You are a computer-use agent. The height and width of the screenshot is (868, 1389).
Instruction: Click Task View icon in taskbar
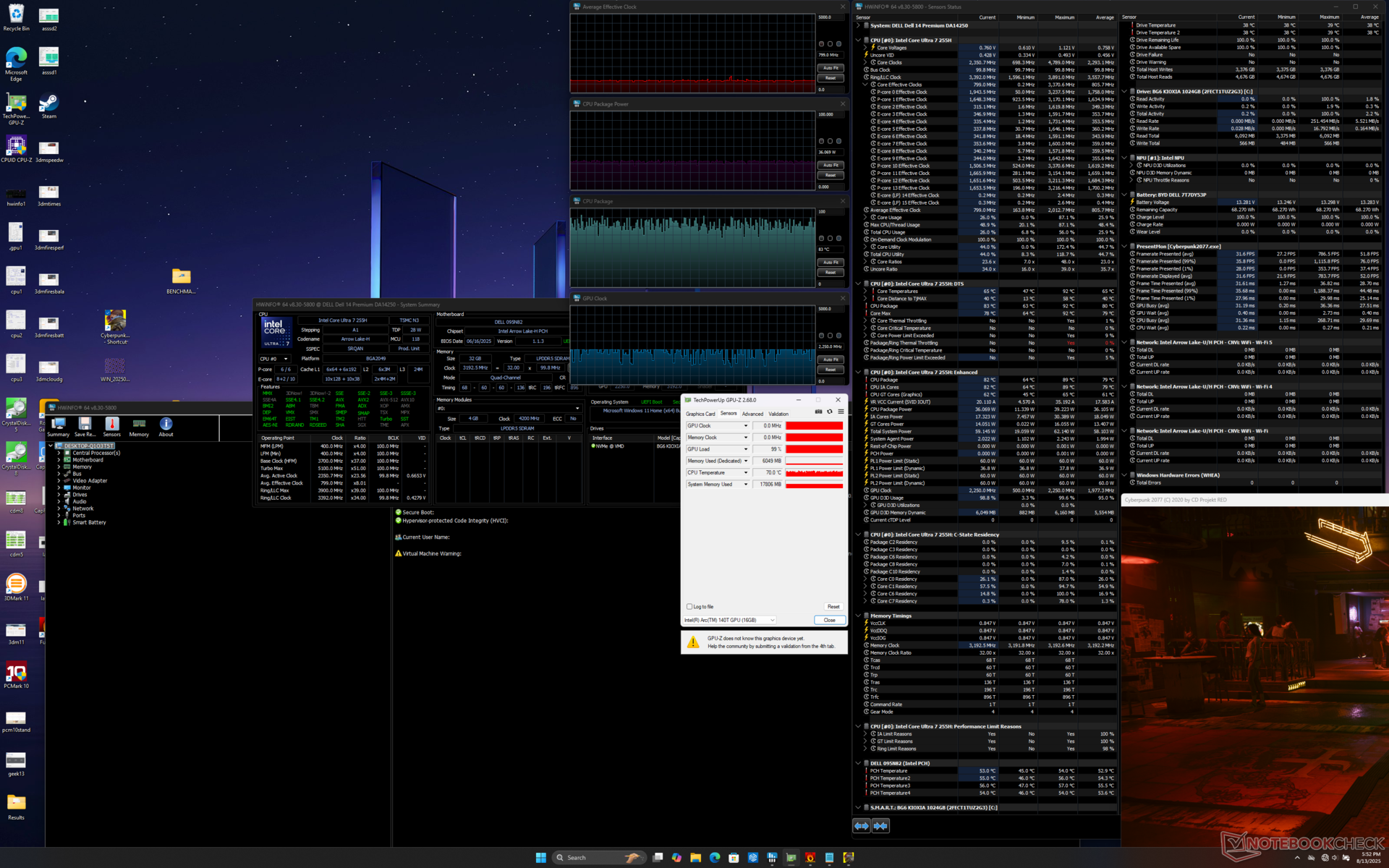tap(657, 857)
